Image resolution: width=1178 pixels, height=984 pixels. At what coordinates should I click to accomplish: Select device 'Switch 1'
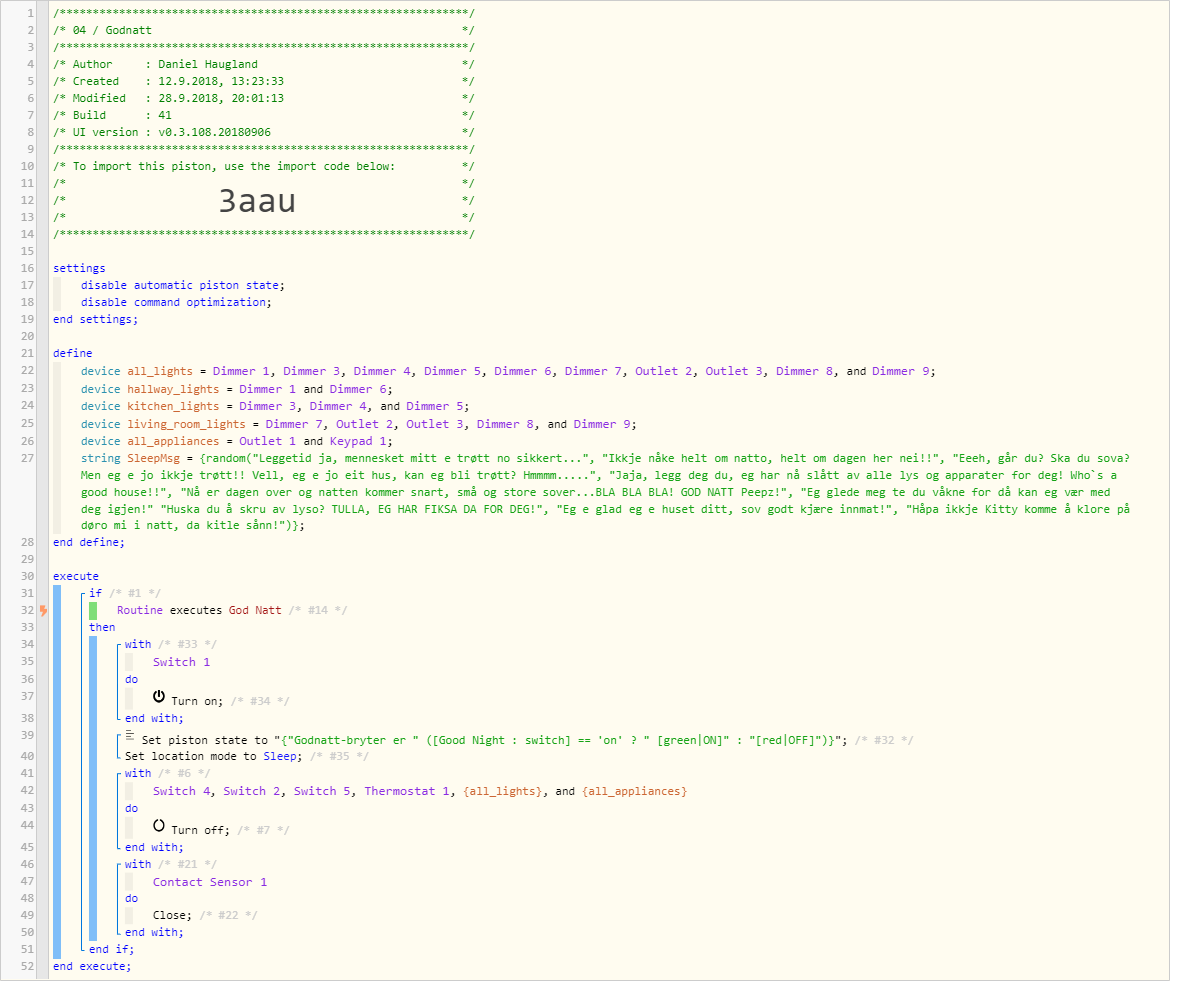181,664
